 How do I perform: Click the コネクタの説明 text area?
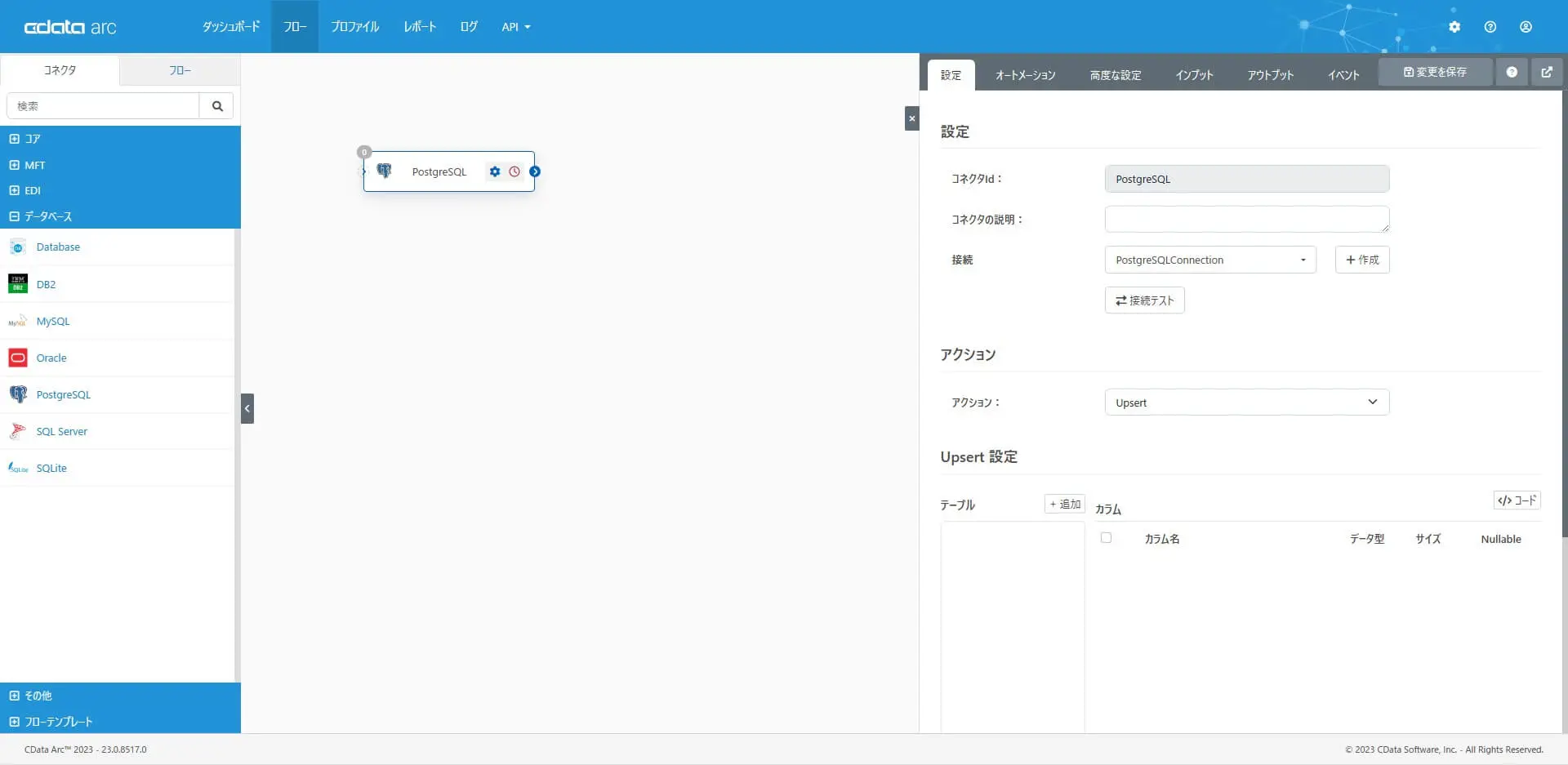pos(1247,219)
